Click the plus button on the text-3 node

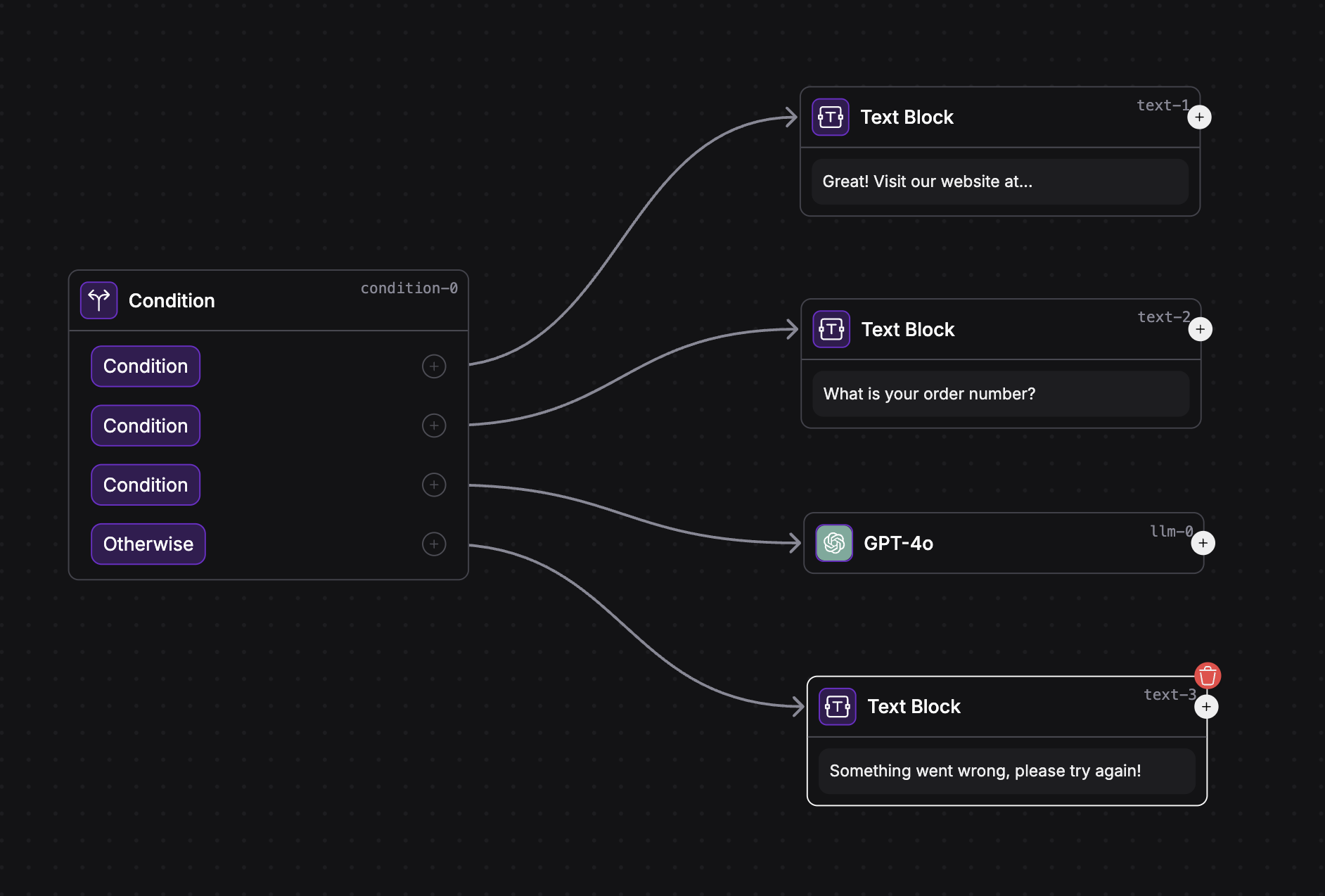point(1205,706)
